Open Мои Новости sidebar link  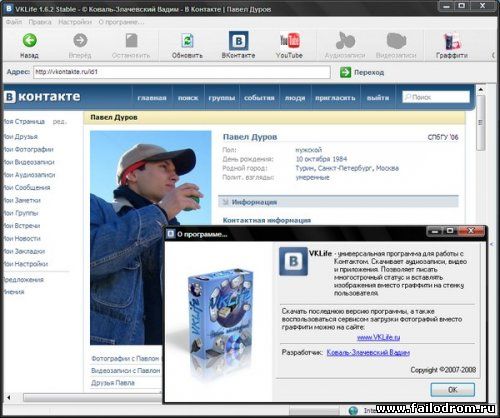[x=22, y=238]
